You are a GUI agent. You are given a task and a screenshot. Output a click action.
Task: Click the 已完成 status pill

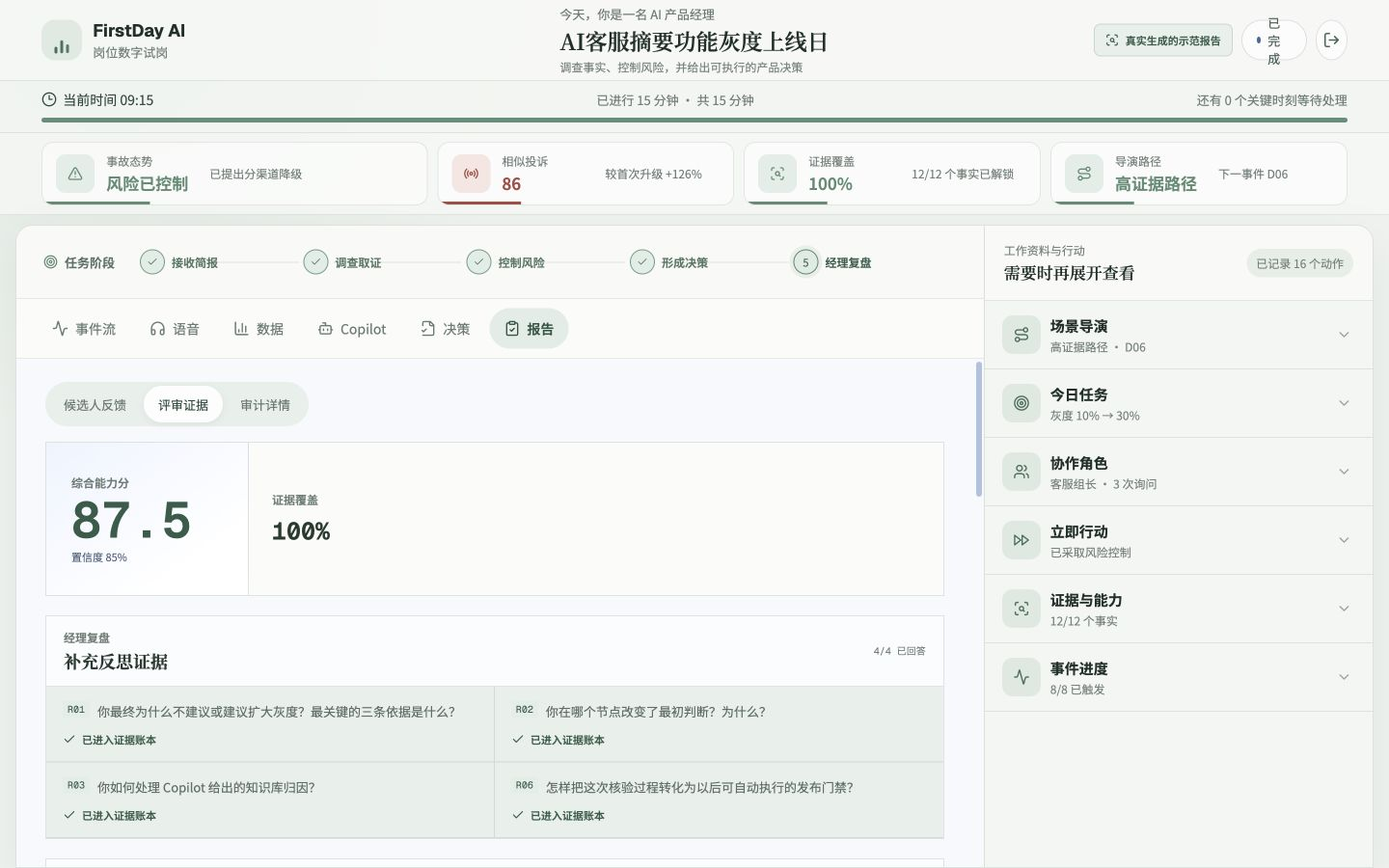click(1274, 41)
